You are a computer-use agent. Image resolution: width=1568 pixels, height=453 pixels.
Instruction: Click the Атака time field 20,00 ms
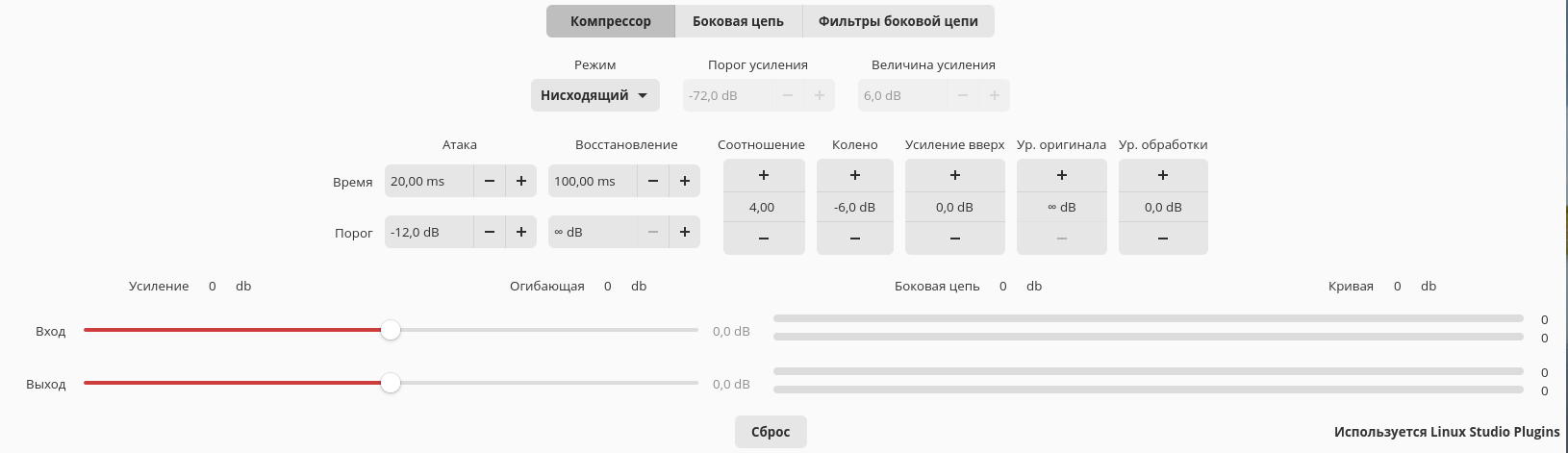coord(428,181)
